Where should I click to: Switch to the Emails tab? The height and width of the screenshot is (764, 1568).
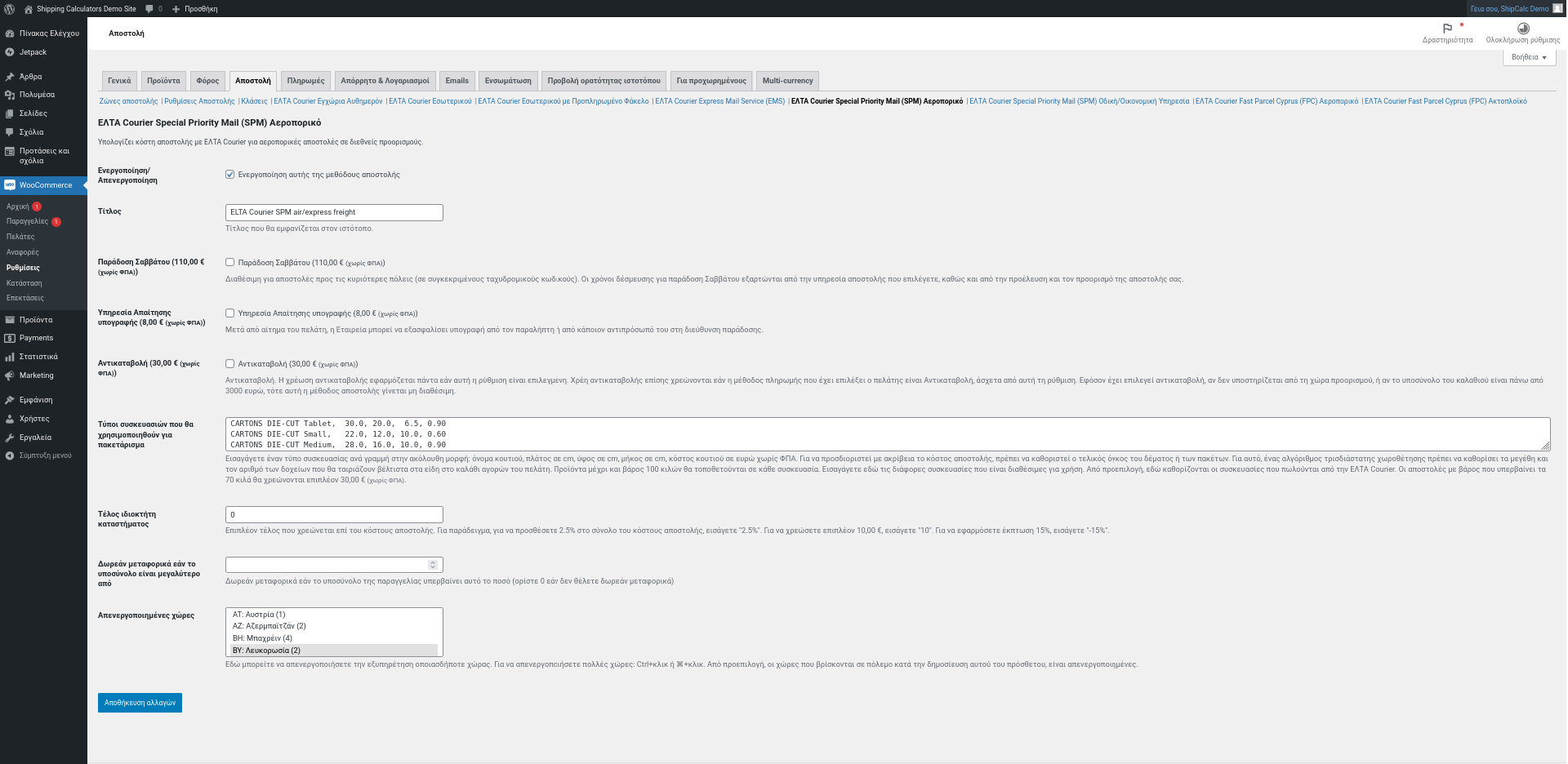(x=457, y=81)
